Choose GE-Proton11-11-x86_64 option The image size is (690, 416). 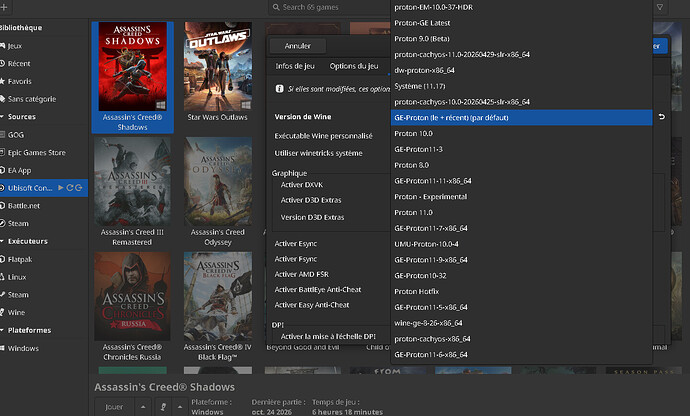pyautogui.click(x=521, y=181)
